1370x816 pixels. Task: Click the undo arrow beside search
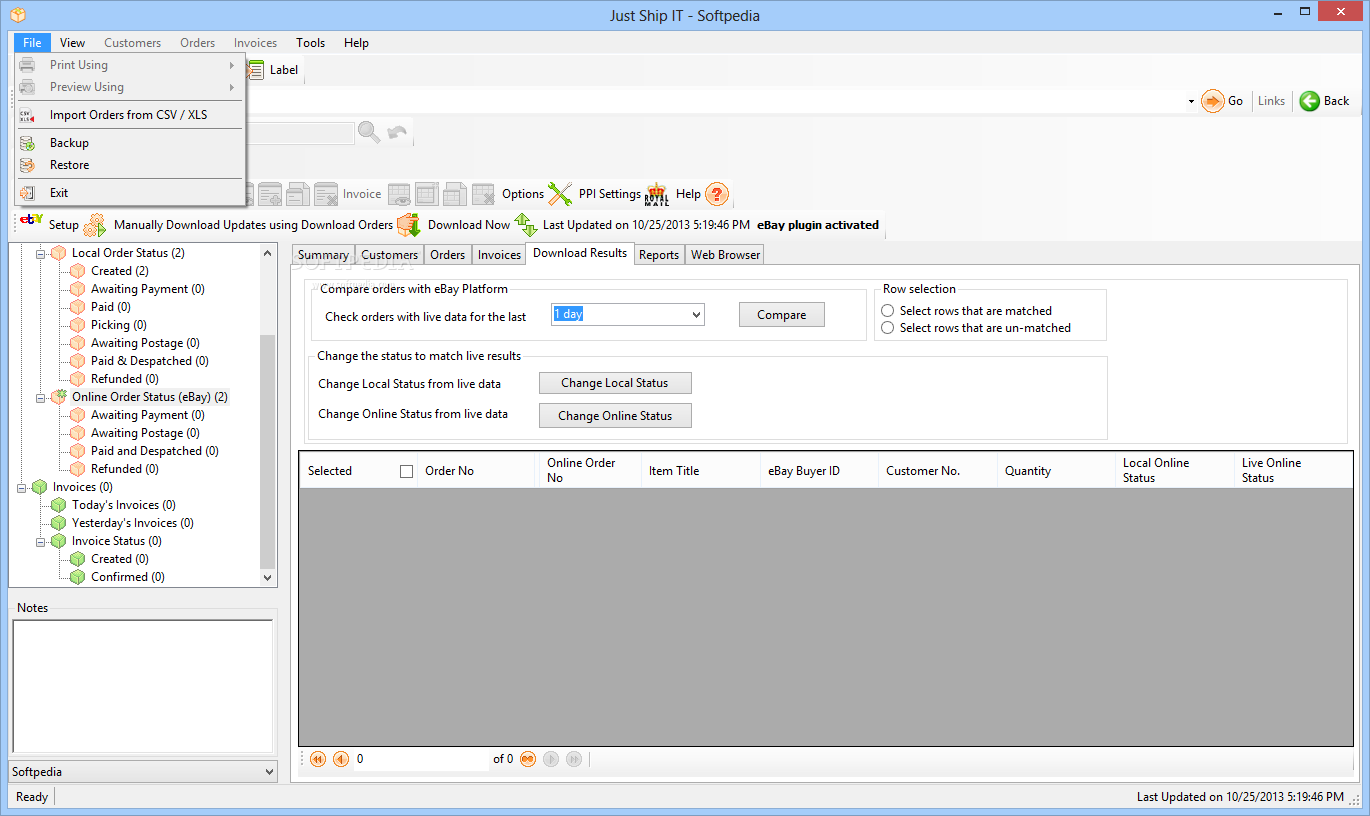click(x=398, y=132)
